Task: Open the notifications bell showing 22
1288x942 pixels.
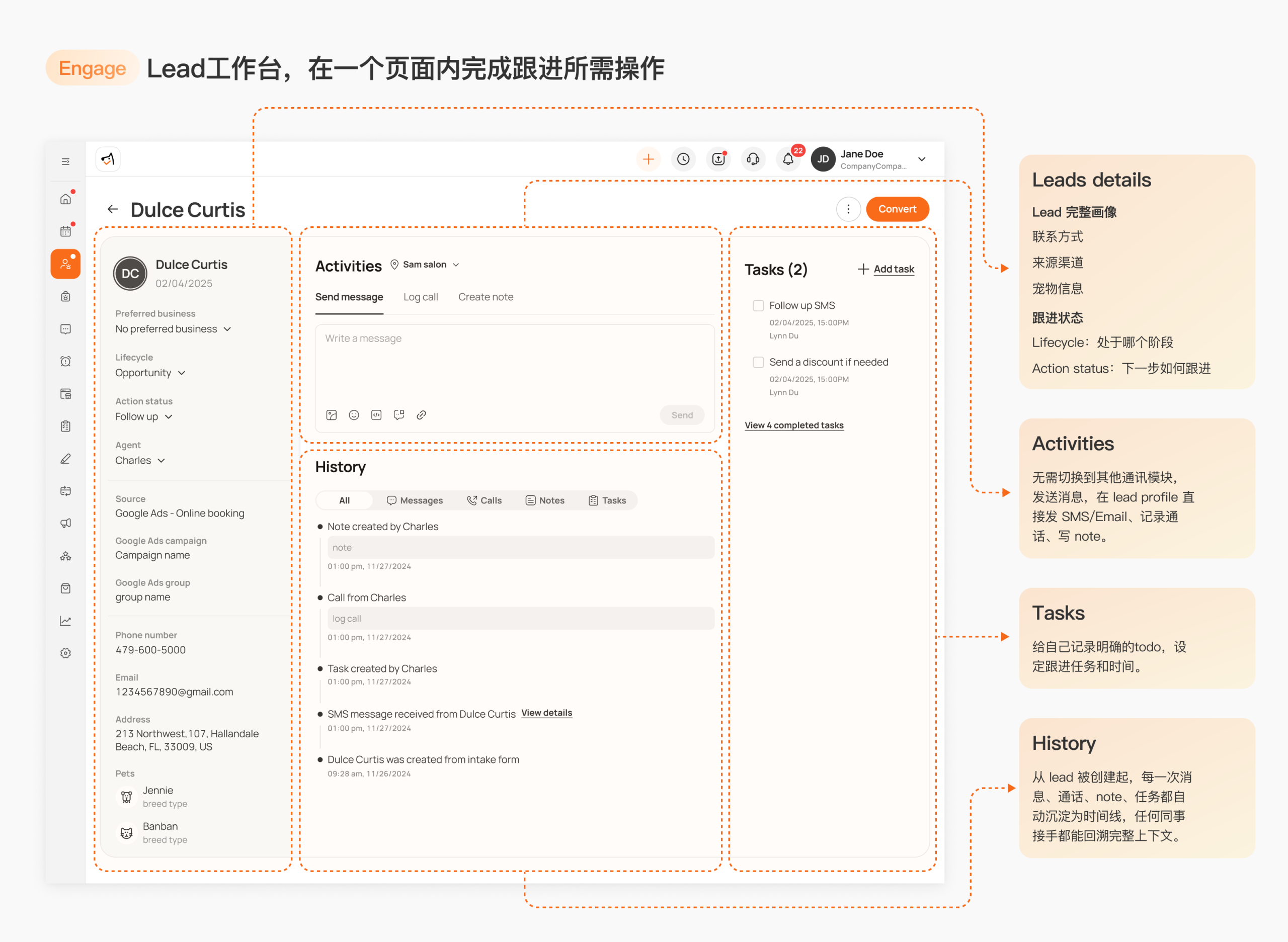Action: (788, 159)
